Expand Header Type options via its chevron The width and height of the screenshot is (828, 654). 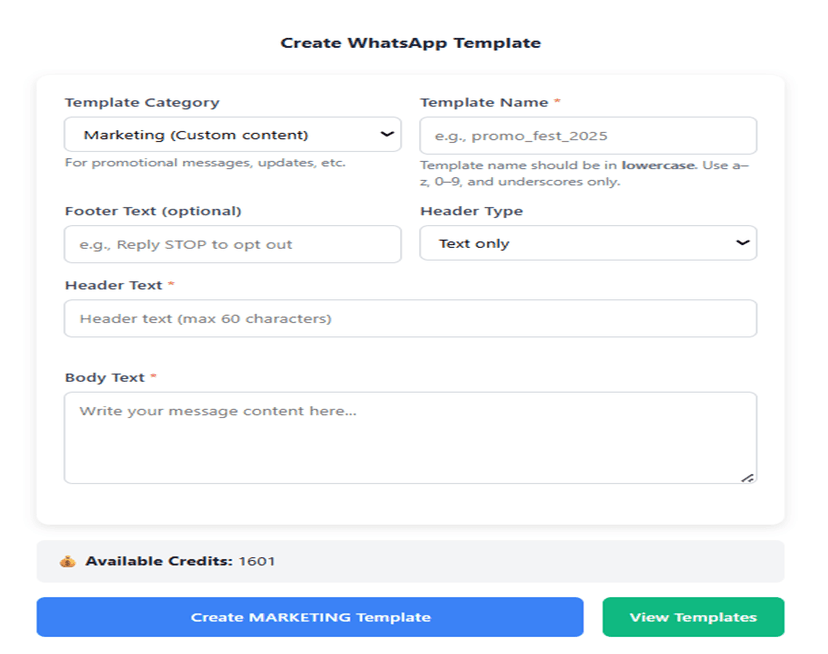tap(744, 243)
